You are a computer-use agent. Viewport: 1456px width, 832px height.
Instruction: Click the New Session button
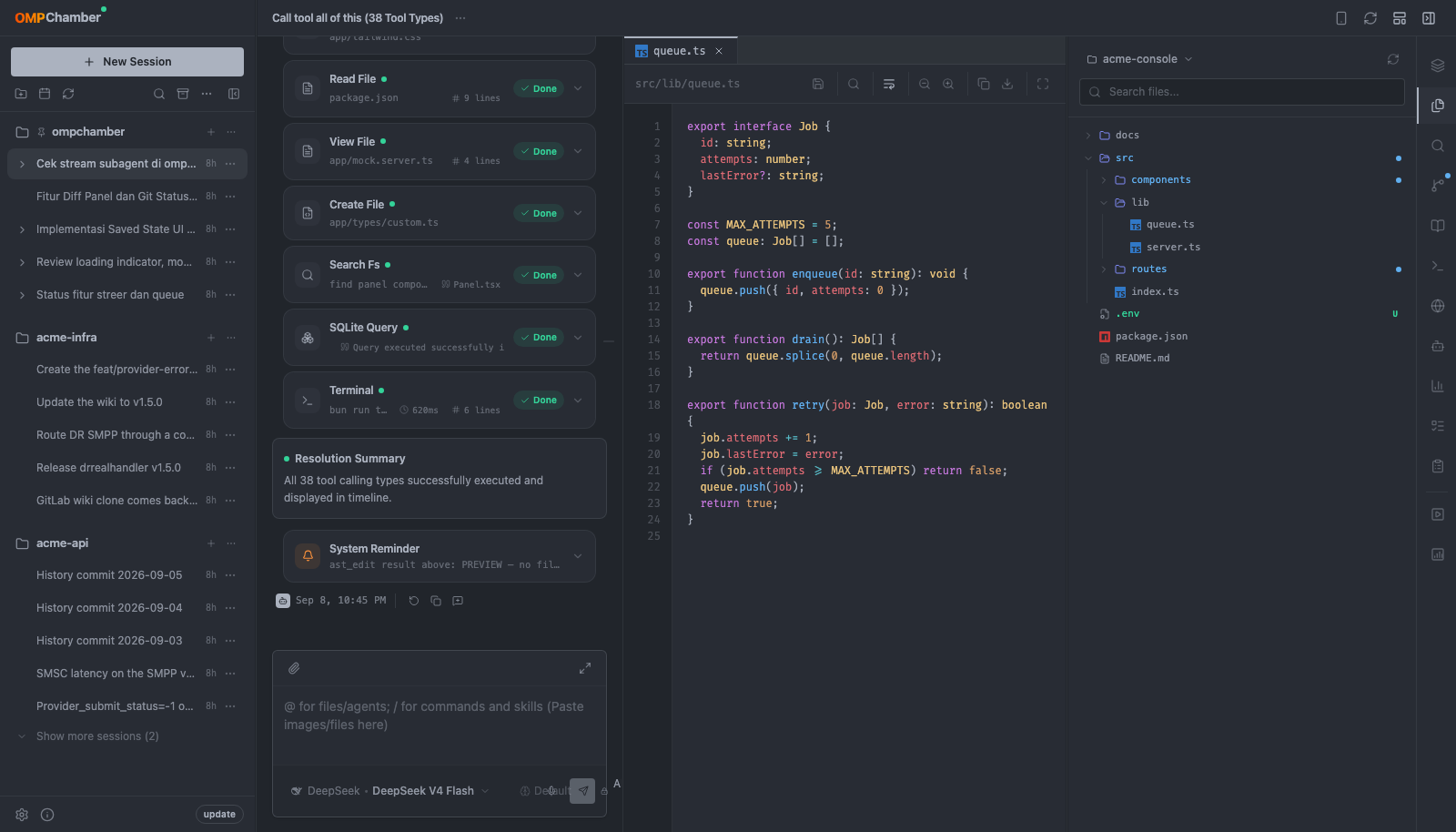pyautogui.click(x=127, y=62)
